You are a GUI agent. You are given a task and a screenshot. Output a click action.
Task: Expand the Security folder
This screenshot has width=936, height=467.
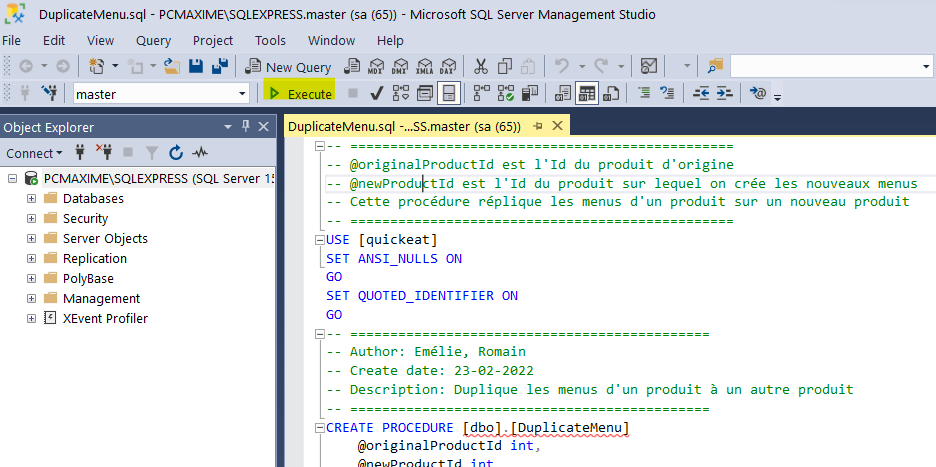click(32, 219)
